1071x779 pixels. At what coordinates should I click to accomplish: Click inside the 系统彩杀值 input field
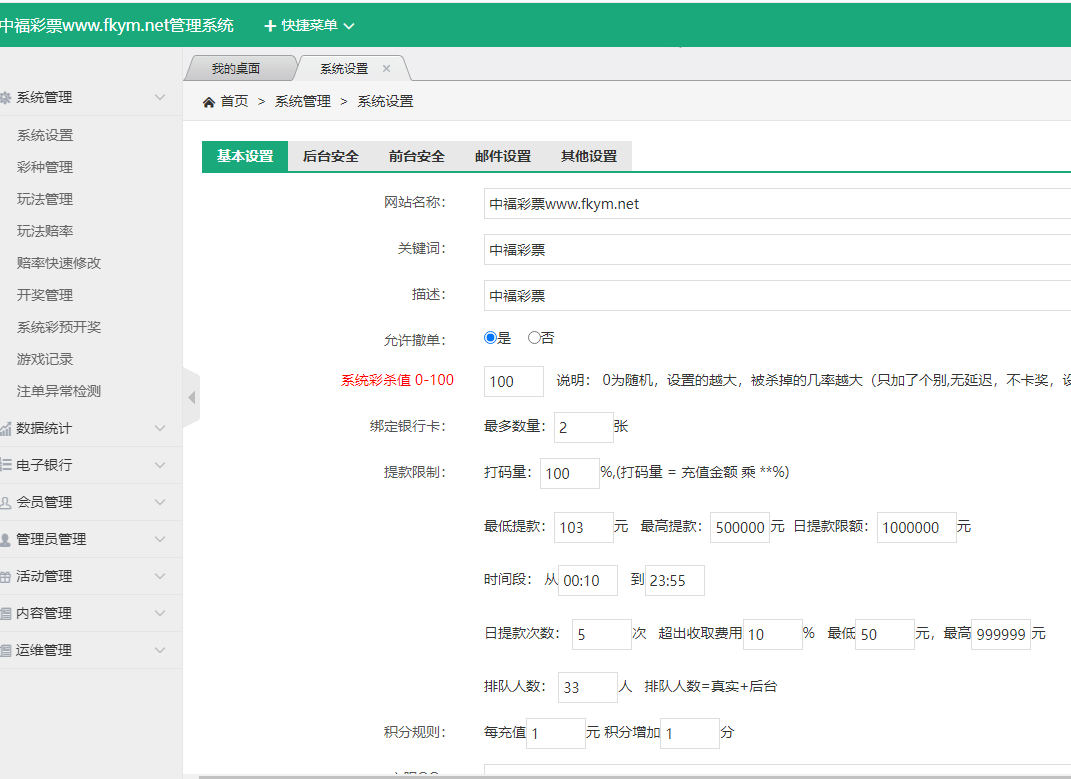coord(512,381)
